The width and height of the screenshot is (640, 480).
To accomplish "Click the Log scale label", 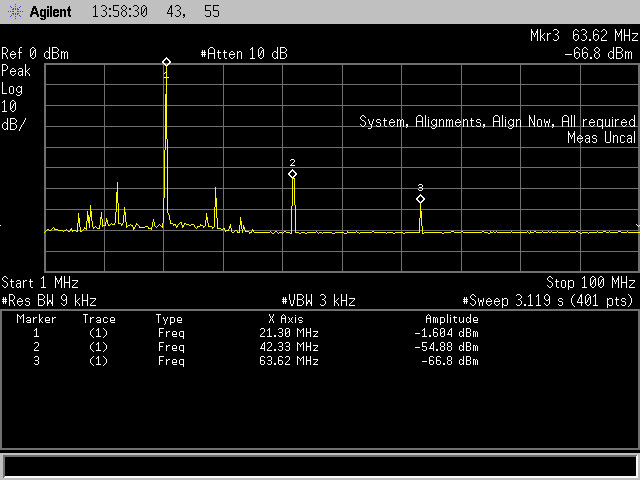I will [12, 89].
